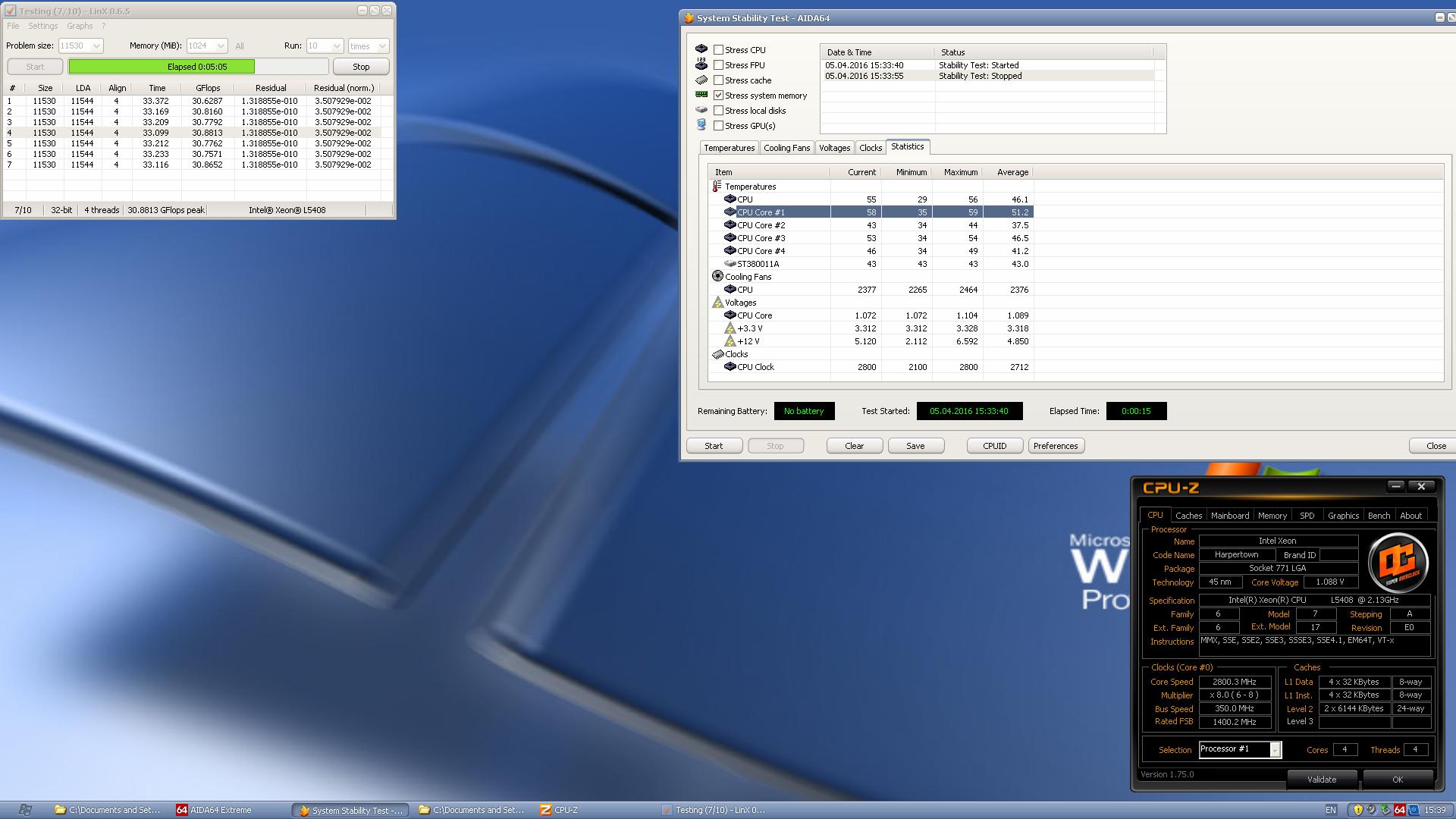This screenshot has width=1456, height=819.
Task: Expand the Problem size dropdown in LinX
Action: point(96,46)
